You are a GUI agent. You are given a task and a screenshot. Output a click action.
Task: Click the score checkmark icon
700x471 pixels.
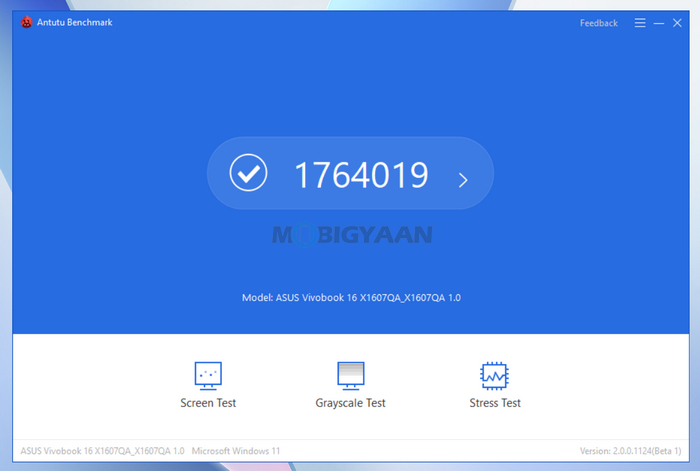(x=248, y=173)
